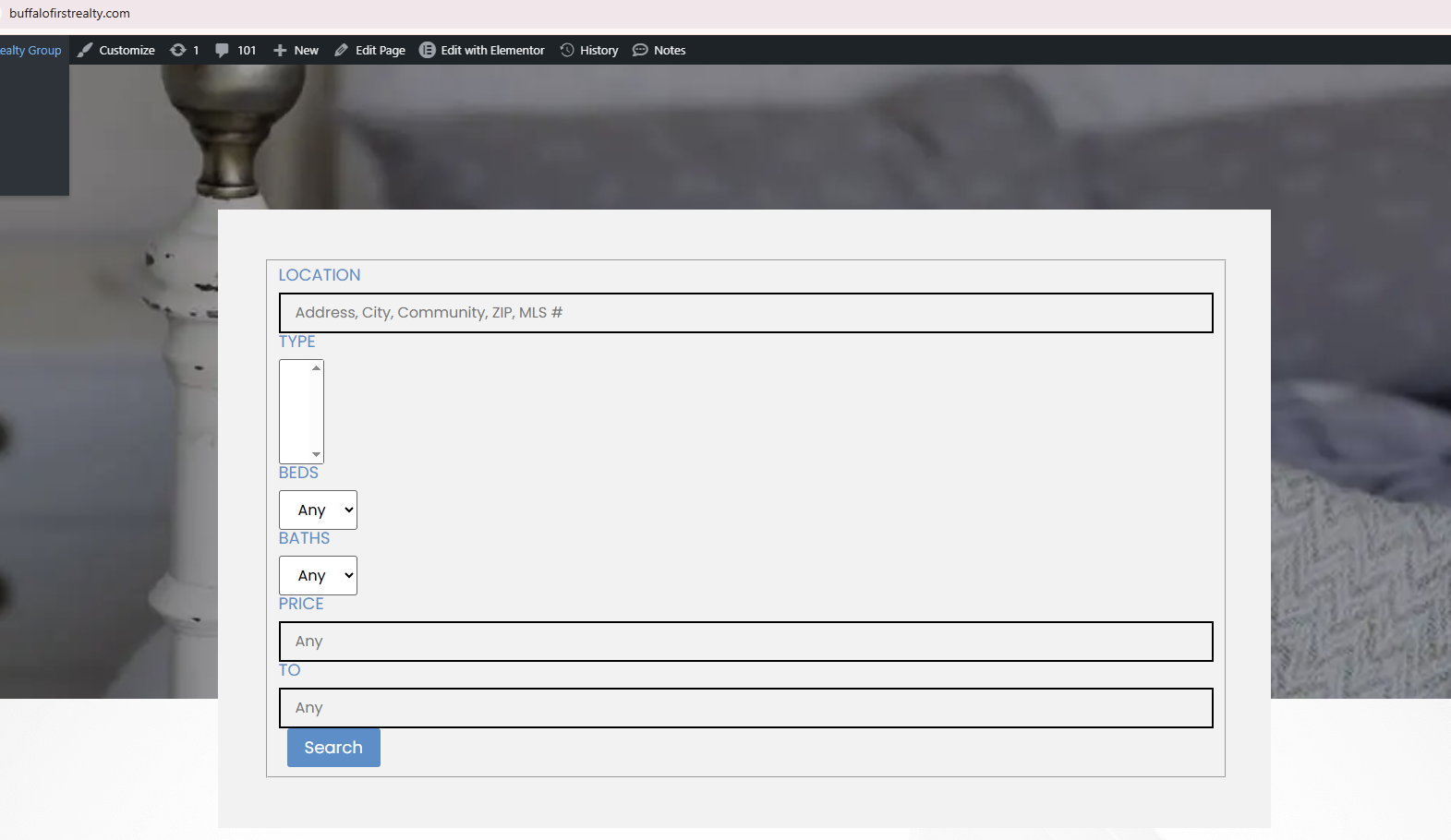This screenshot has width=1451, height=840.
Task: Click the buffalofirstrealty.com address text
Action: click(x=69, y=13)
